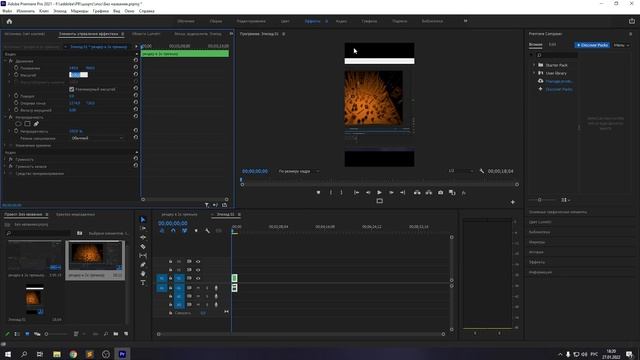Select the Pen tool in timeline toolbox
This screenshot has width=640, height=360.
pos(143,265)
